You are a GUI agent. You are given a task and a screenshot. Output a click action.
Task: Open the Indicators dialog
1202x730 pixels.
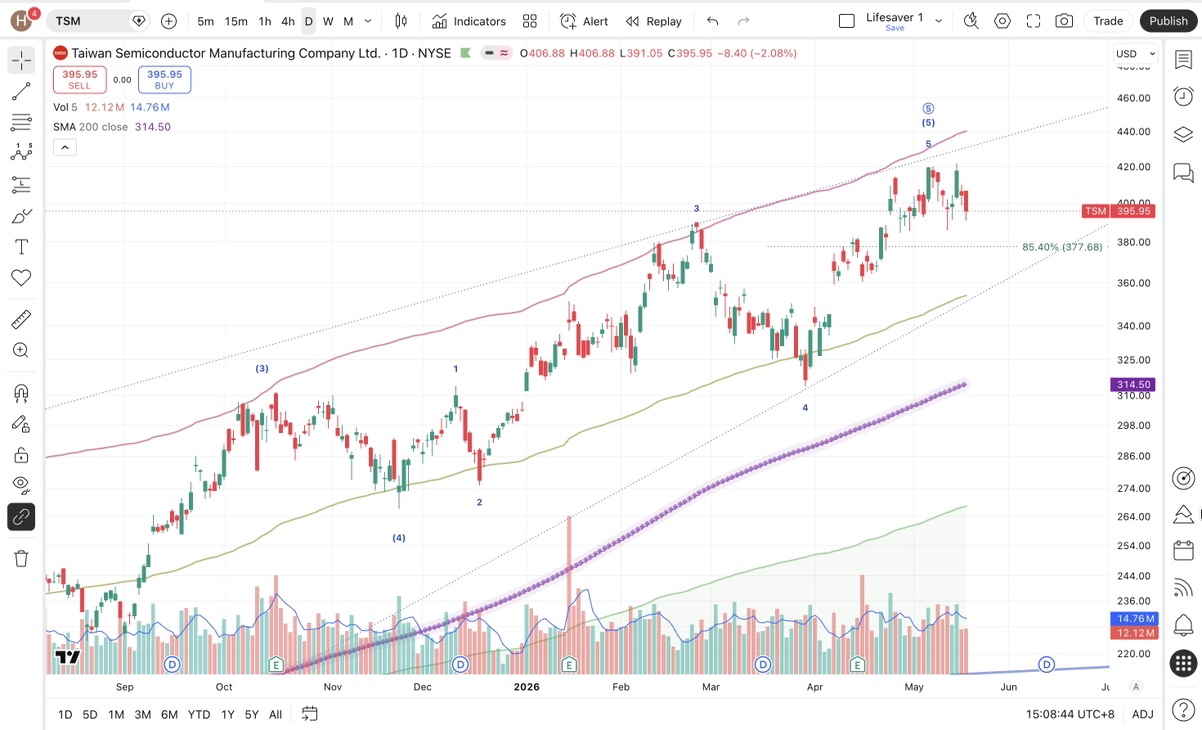pos(469,21)
